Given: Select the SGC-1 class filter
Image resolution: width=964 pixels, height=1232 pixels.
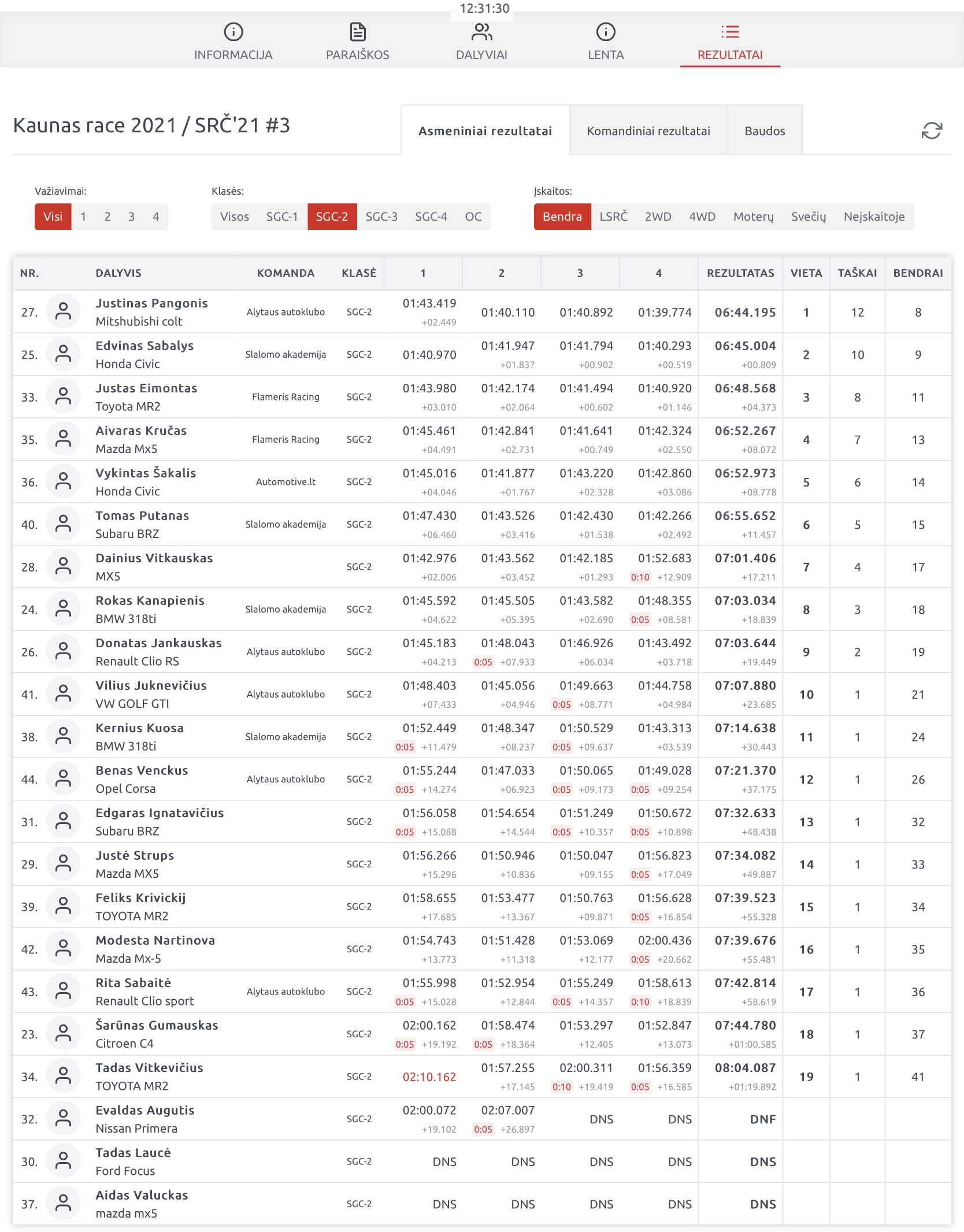Looking at the screenshot, I should click(282, 217).
